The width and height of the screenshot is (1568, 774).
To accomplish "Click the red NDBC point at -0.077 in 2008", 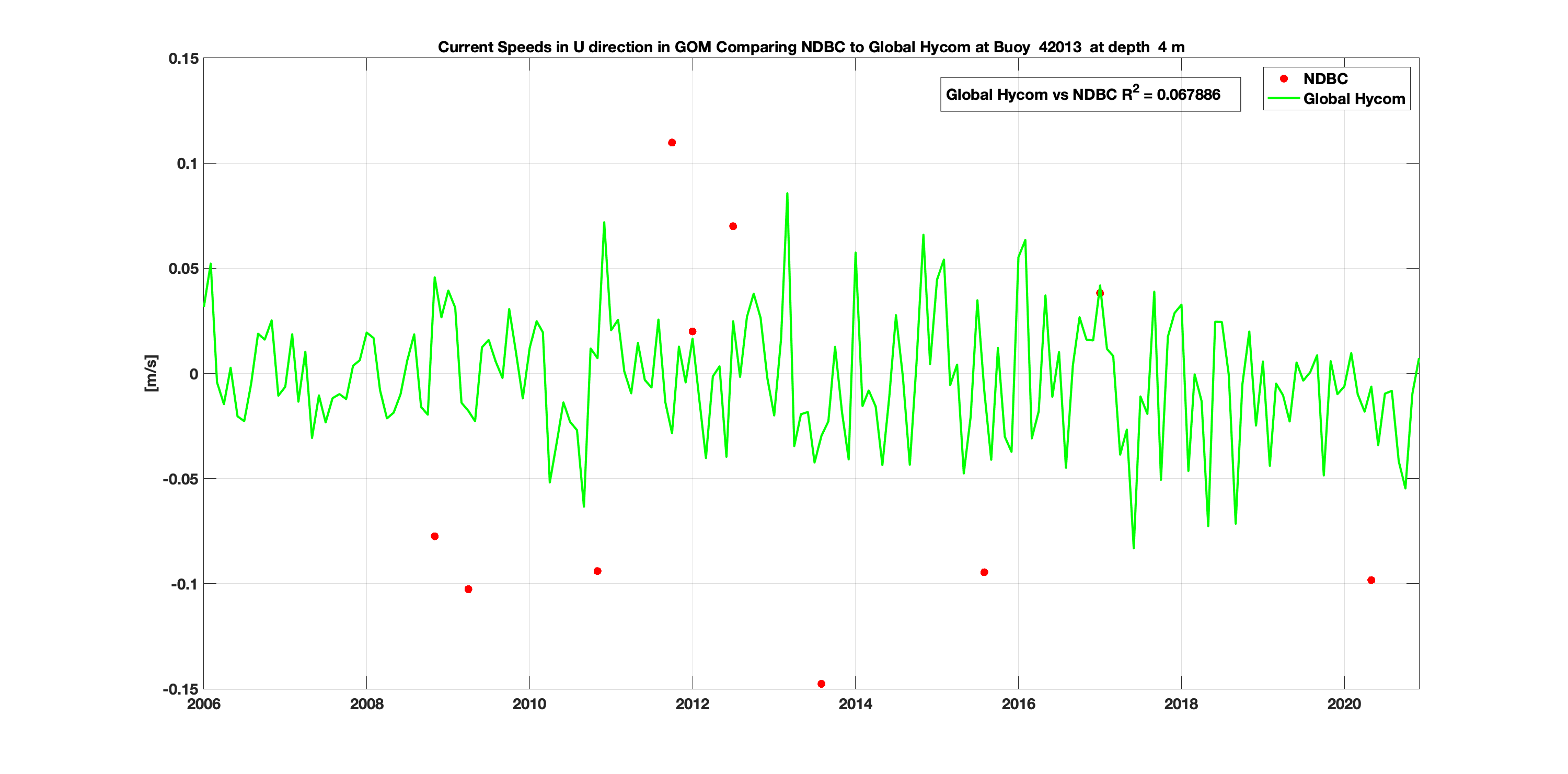I will pyautogui.click(x=435, y=536).
